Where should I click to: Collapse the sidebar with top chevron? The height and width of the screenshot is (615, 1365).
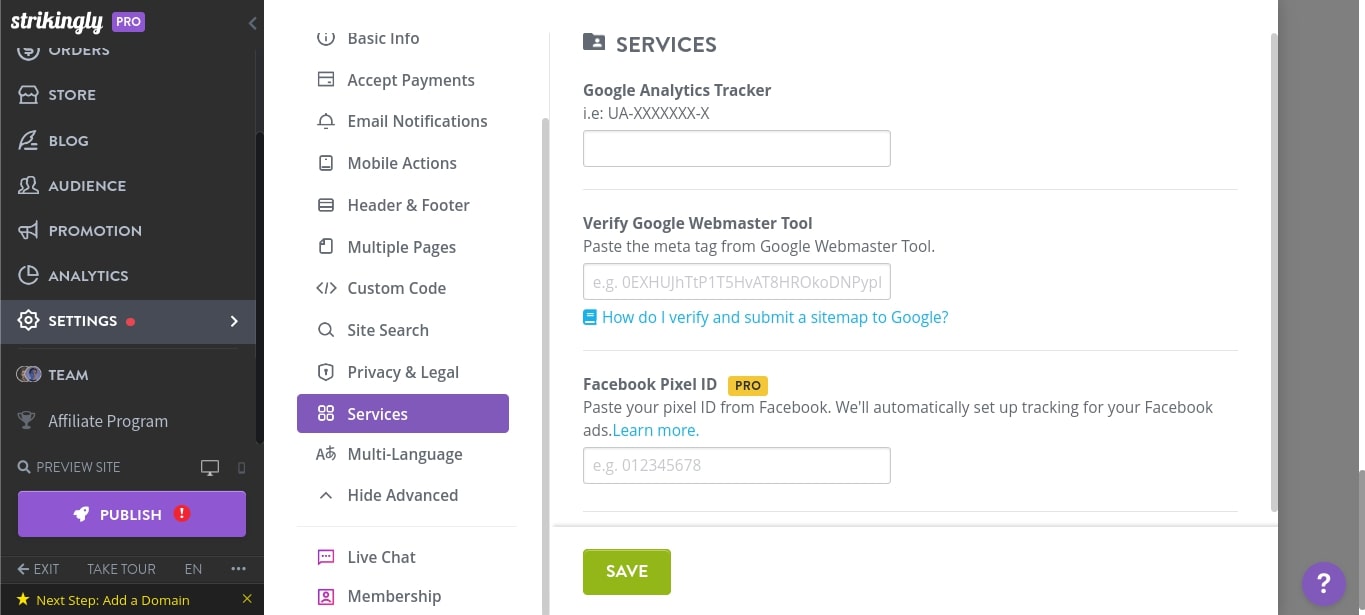pos(252,23)
